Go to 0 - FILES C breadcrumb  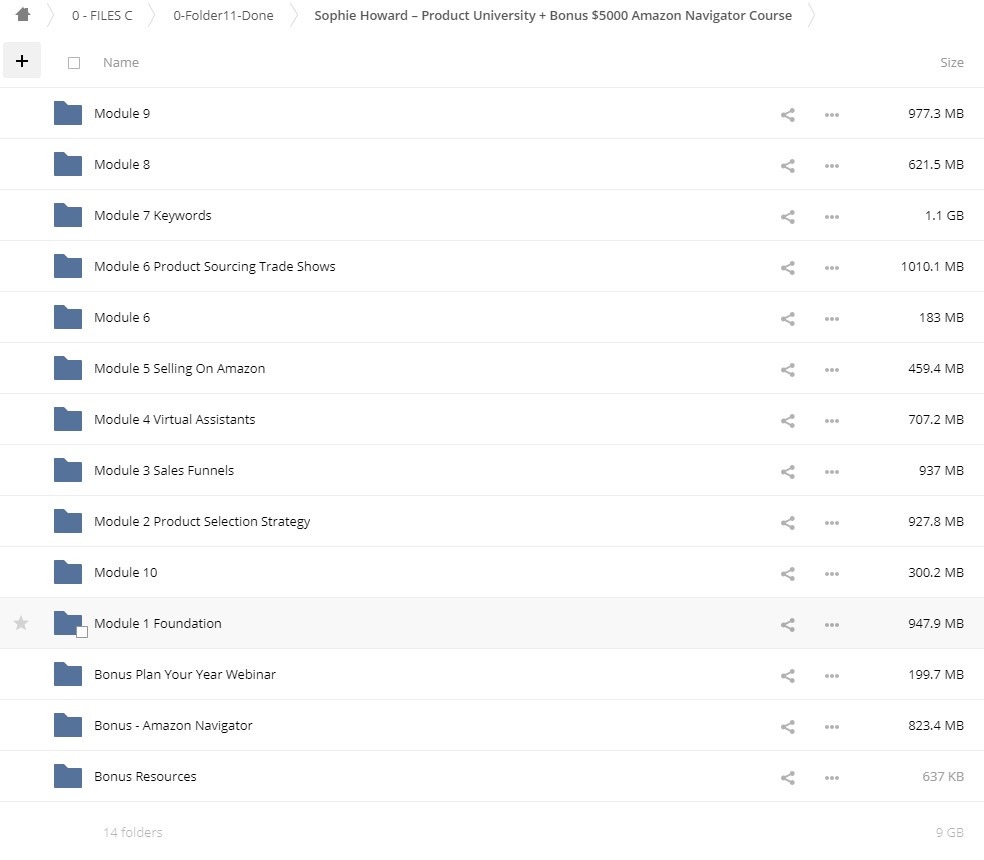[x=102, y=15]
